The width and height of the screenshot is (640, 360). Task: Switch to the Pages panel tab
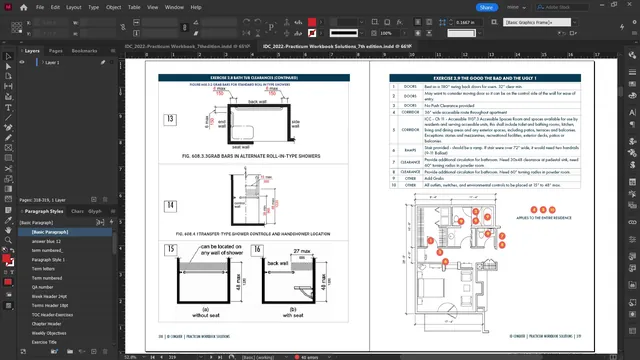point(56,51)
